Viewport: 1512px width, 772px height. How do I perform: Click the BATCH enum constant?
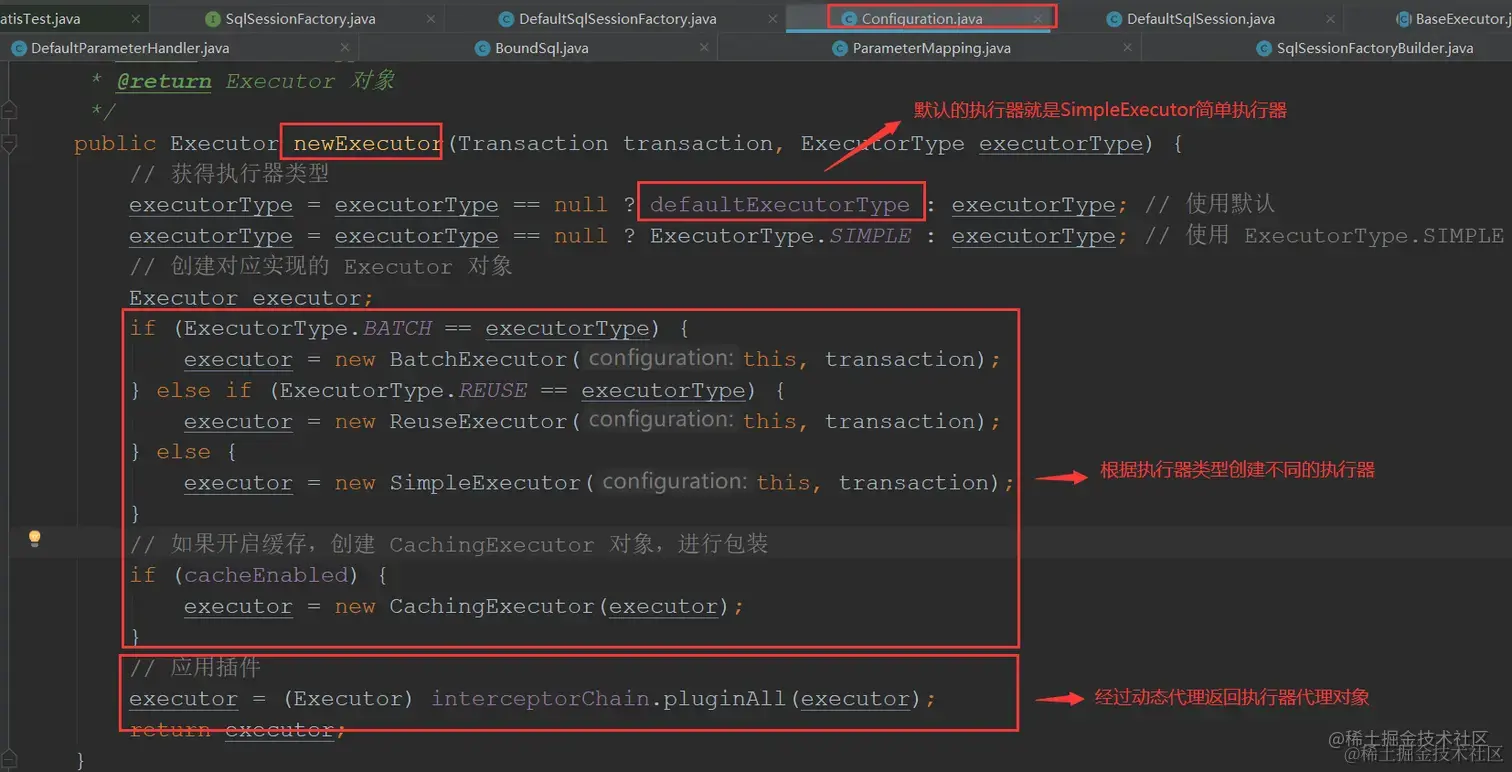point(398,328)
